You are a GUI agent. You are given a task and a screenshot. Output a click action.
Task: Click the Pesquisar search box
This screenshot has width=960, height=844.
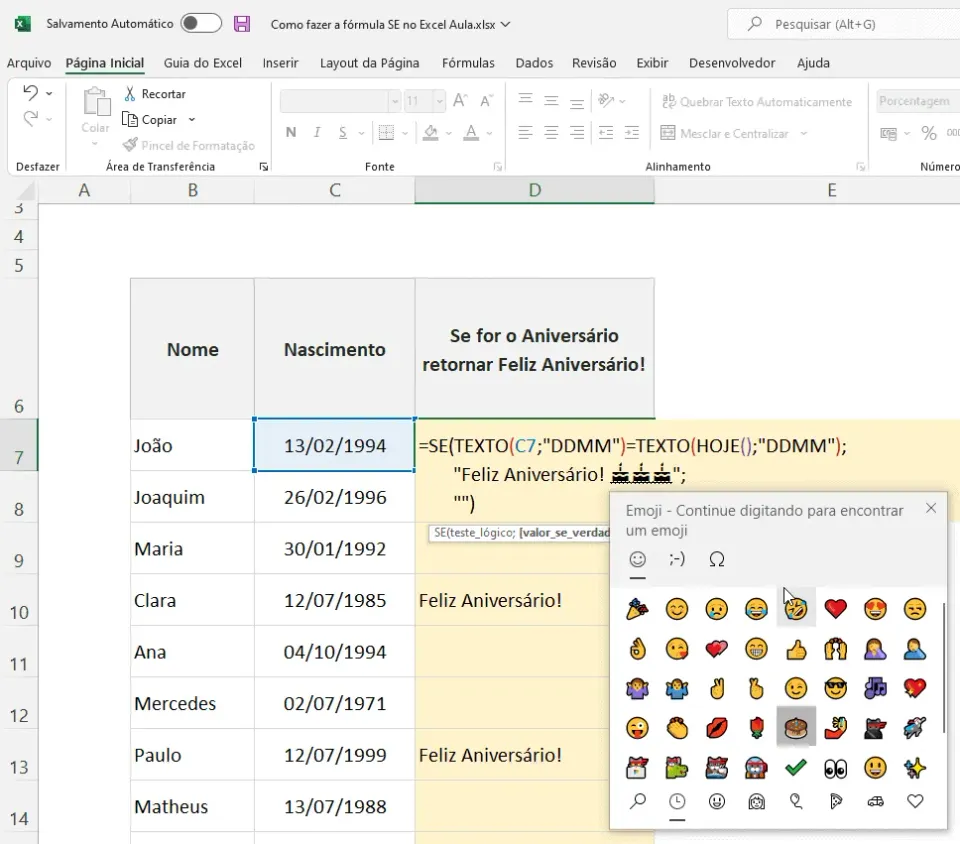(844, 24)
